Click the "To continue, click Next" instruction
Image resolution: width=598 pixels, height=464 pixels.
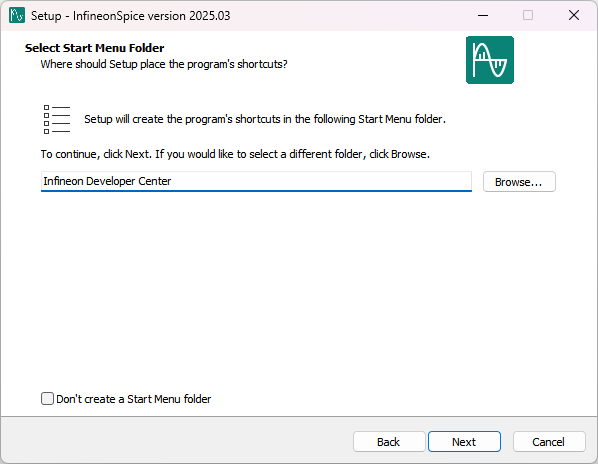point(235,154)
